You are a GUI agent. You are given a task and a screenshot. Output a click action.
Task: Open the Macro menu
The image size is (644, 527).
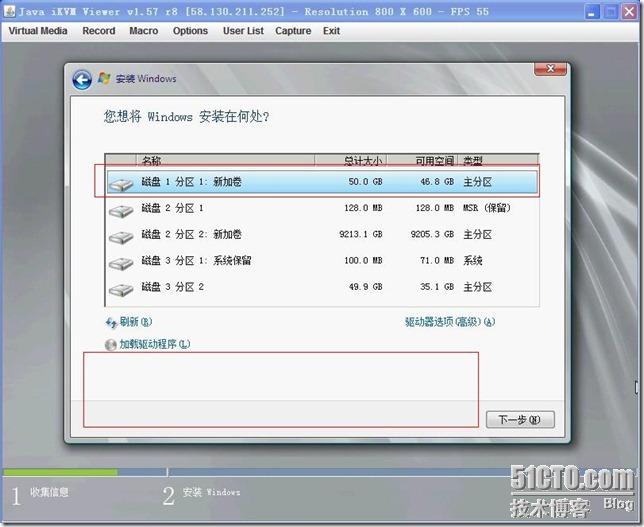[143, 31]
